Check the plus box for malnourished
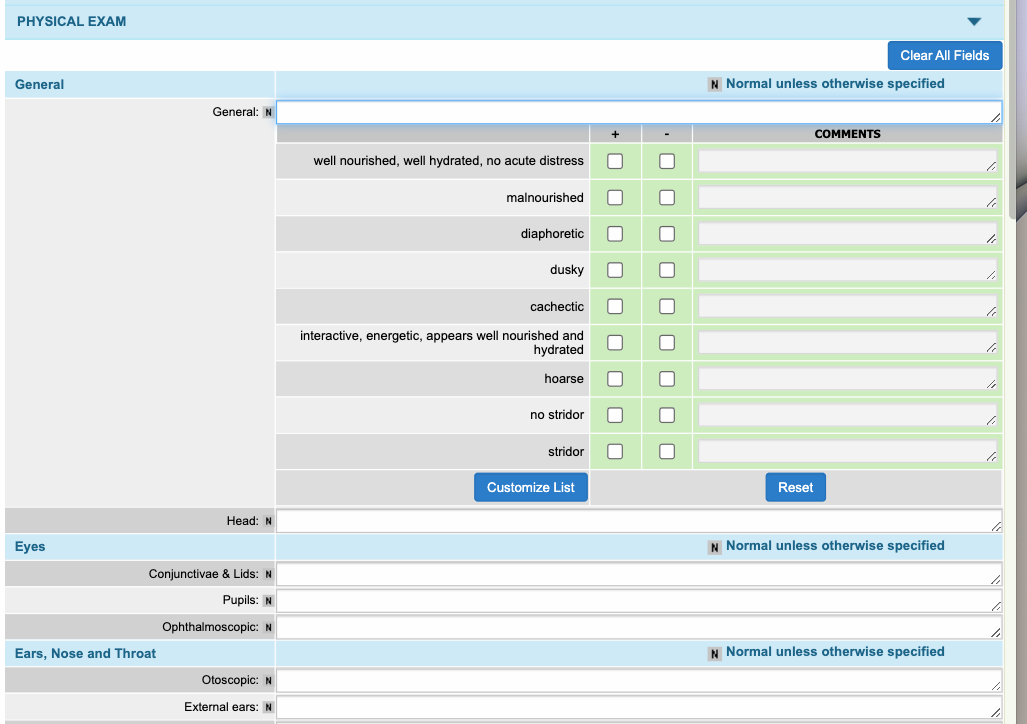The height and width of the screenshot is (724, 1027). 615,198
